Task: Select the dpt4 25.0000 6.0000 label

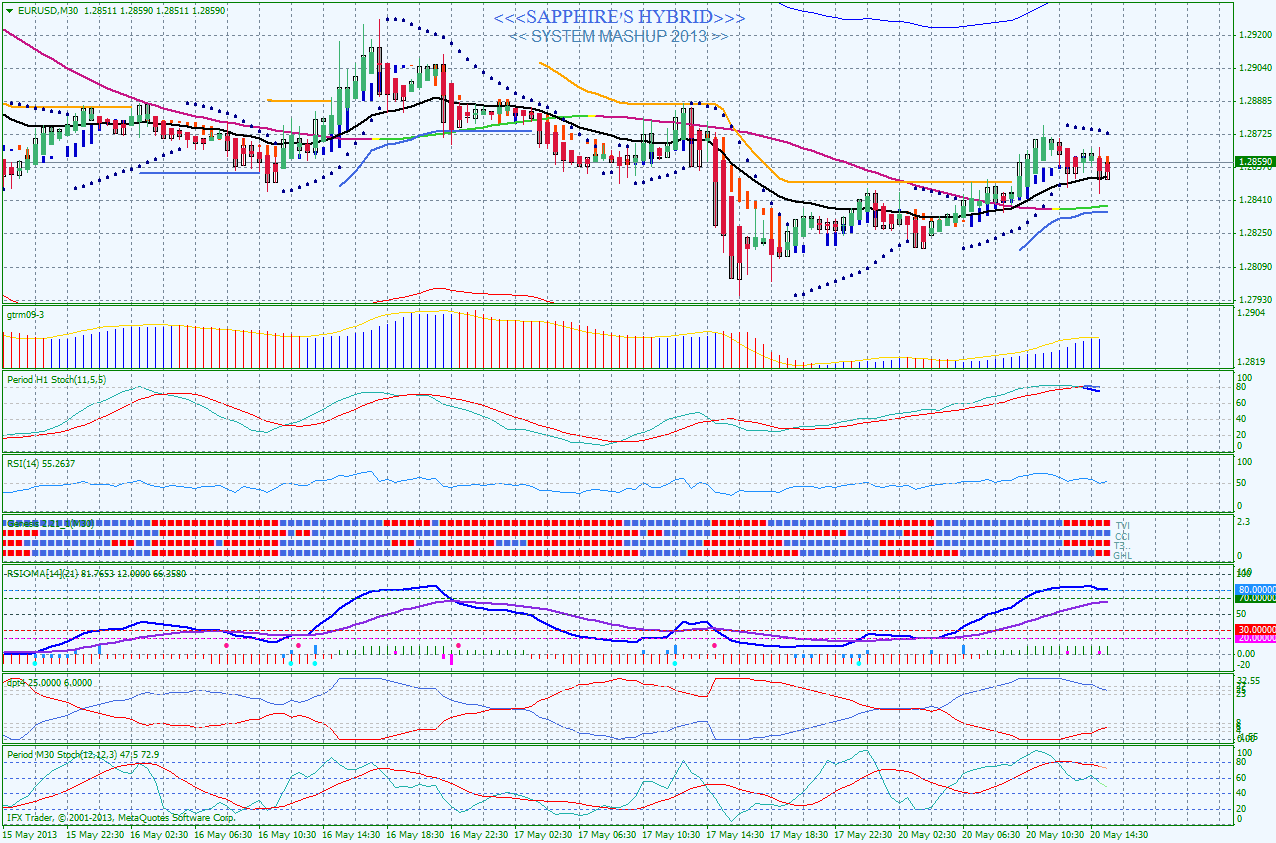Action: (x=50, y=682)
